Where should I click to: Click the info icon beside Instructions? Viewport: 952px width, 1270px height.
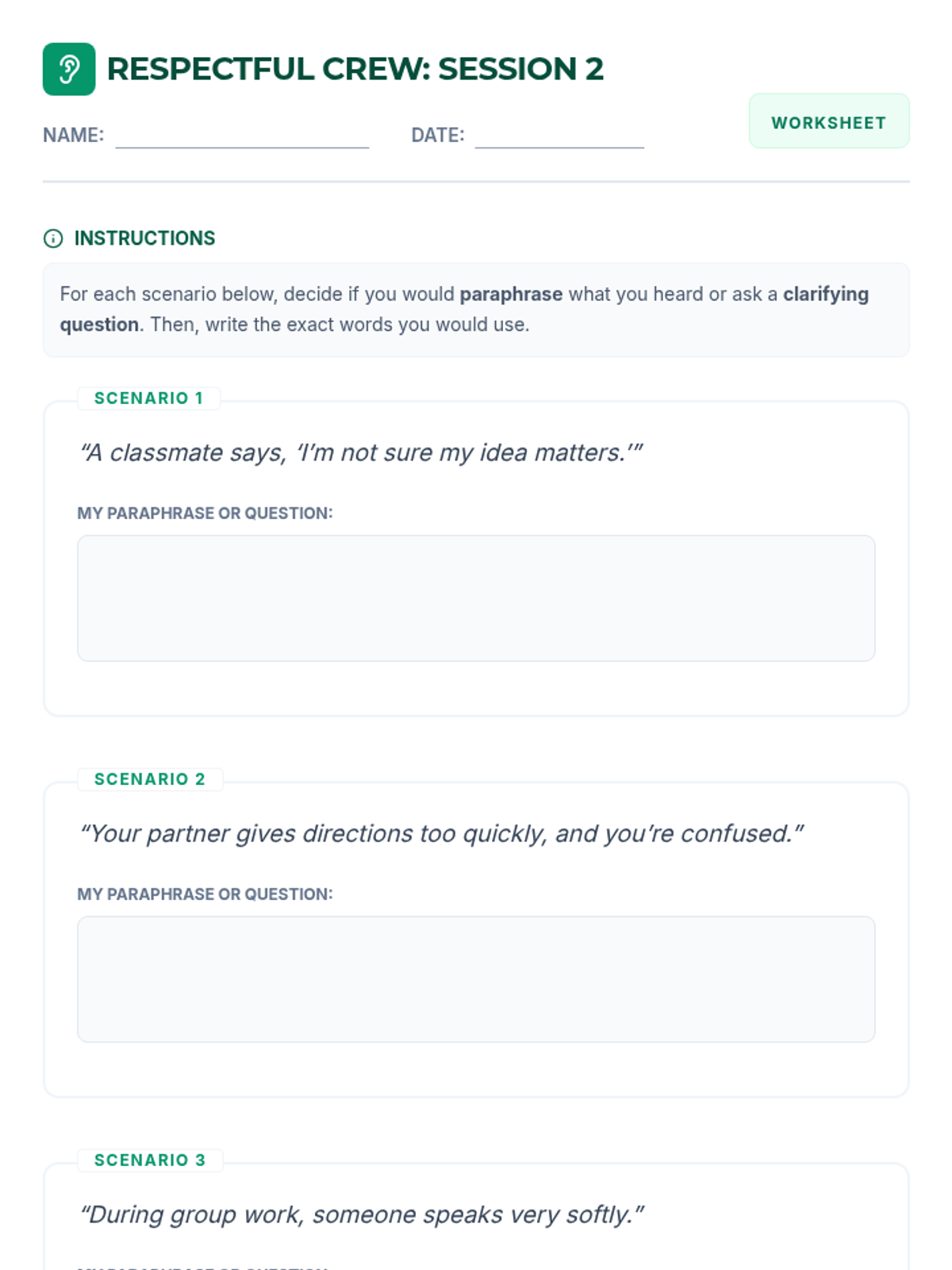[x=53, y=238]
